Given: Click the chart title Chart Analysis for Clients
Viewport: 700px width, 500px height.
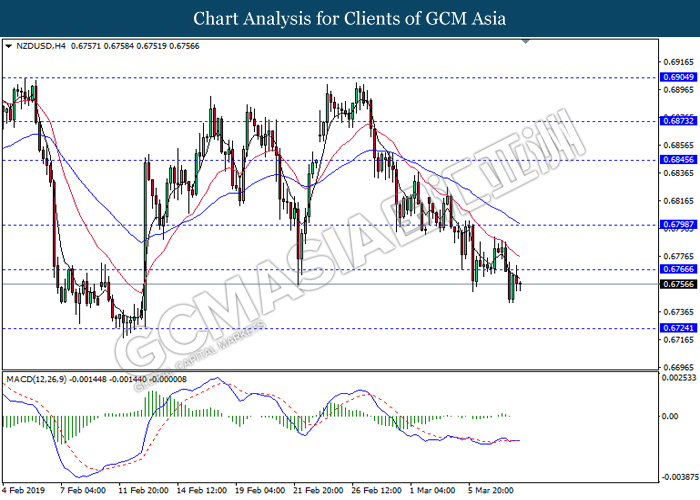Looking at the screenshot, I should click(x=350, y=19).
